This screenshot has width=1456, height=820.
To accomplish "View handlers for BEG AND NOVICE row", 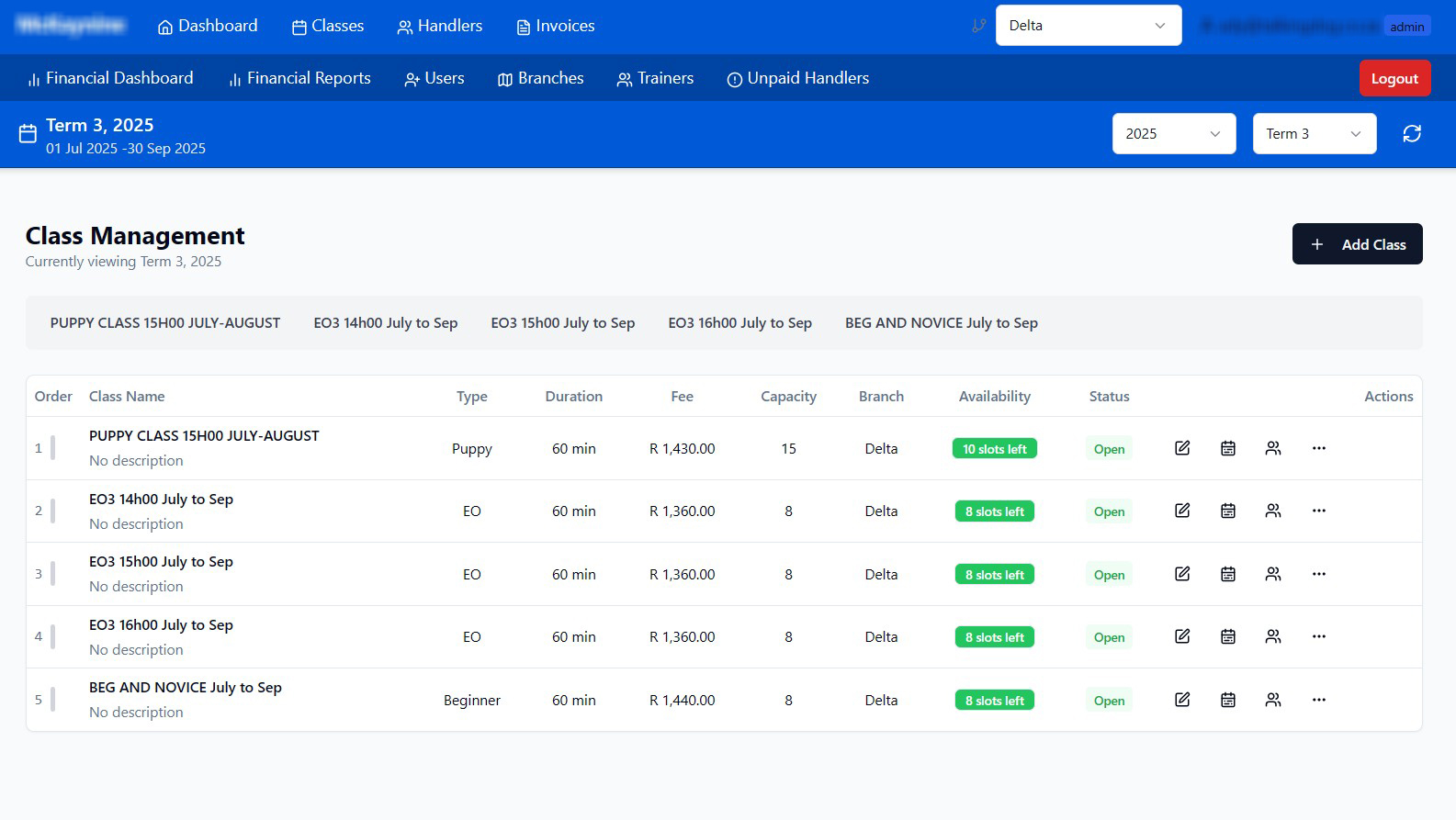I will coord(1273,700).
